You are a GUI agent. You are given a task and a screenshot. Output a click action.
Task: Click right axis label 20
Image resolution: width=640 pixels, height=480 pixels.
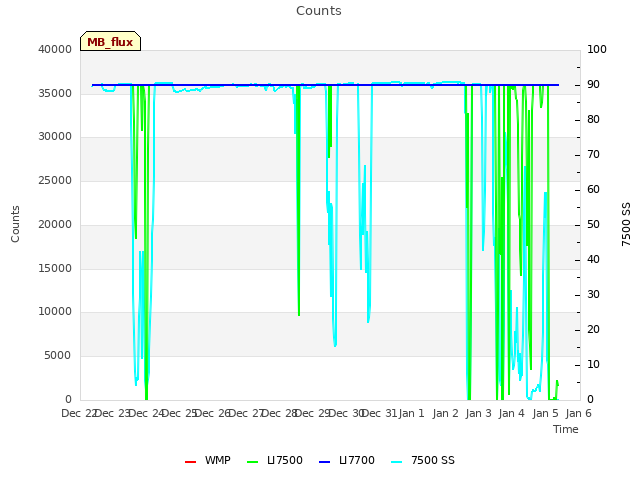click(x=593, y=329)
